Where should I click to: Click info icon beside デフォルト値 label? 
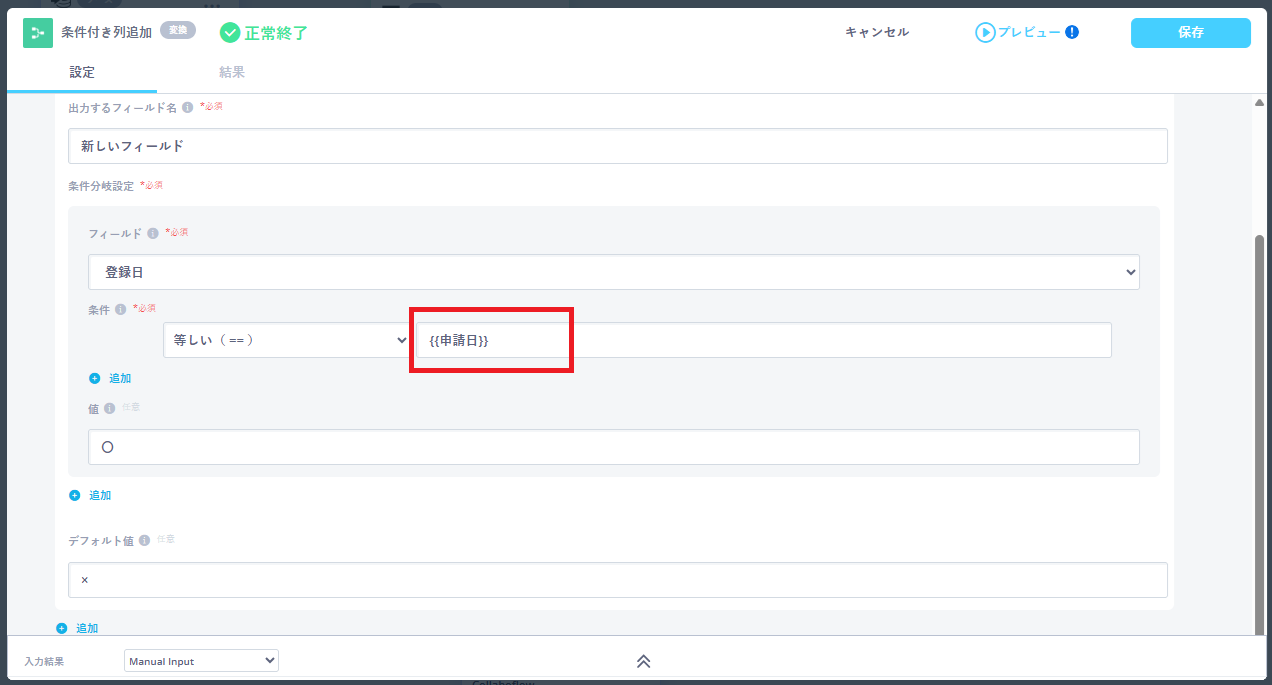[145, 540]
